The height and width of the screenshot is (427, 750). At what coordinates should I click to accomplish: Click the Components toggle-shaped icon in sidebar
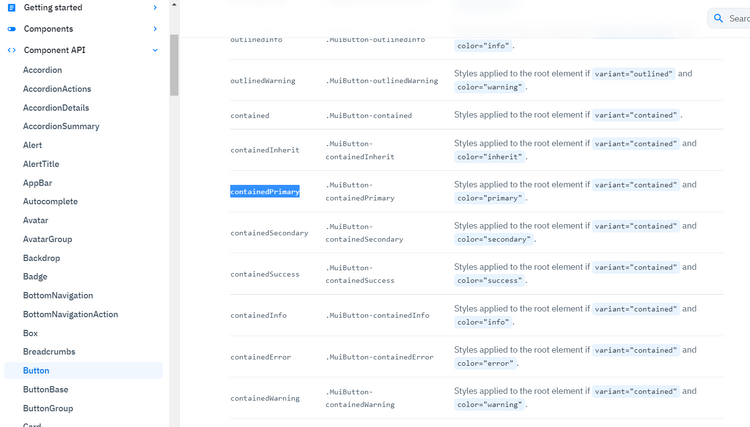point(12,29)
